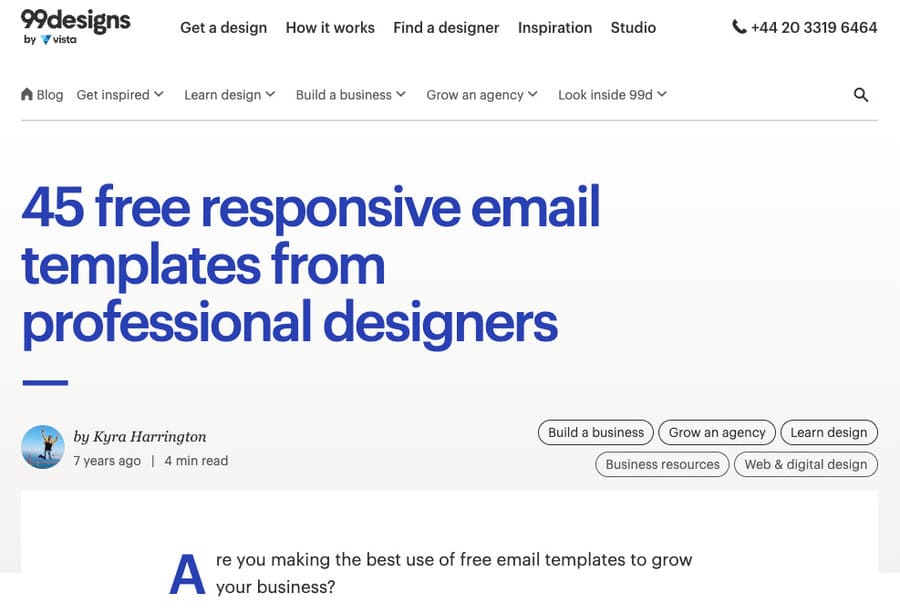Viewport: 900px width, 614px height.
Task: Click the phone icon beside the number
Action: [x=739, y=28]
